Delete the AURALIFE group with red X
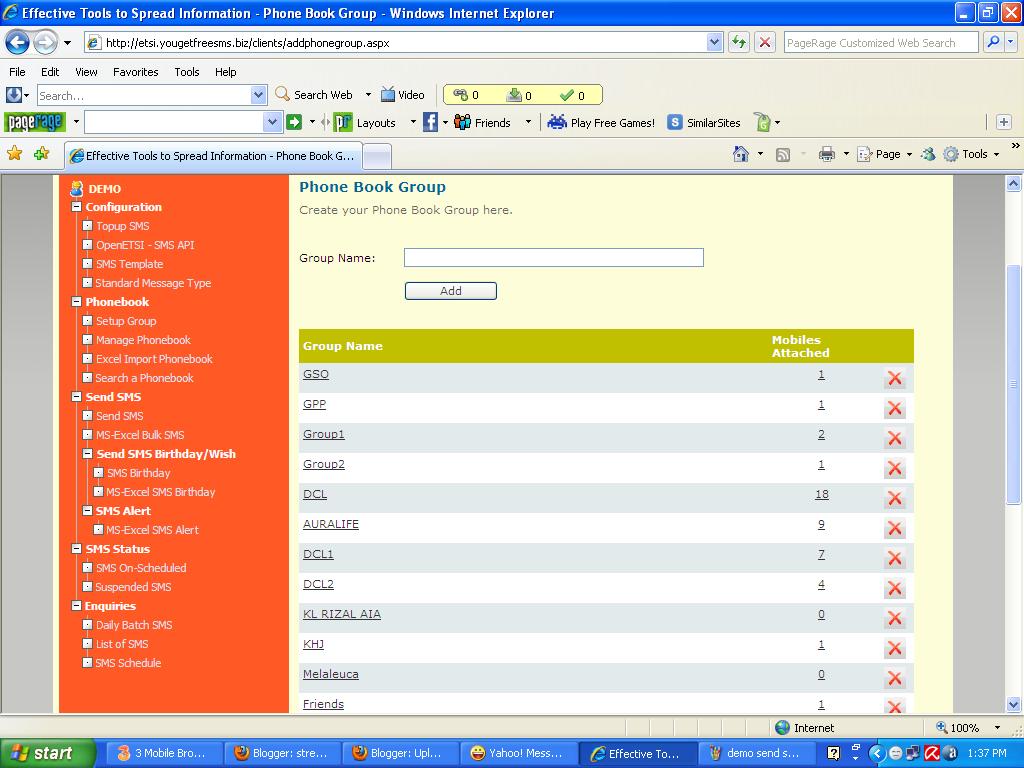The image size is (1024, 768). point(895,528)
